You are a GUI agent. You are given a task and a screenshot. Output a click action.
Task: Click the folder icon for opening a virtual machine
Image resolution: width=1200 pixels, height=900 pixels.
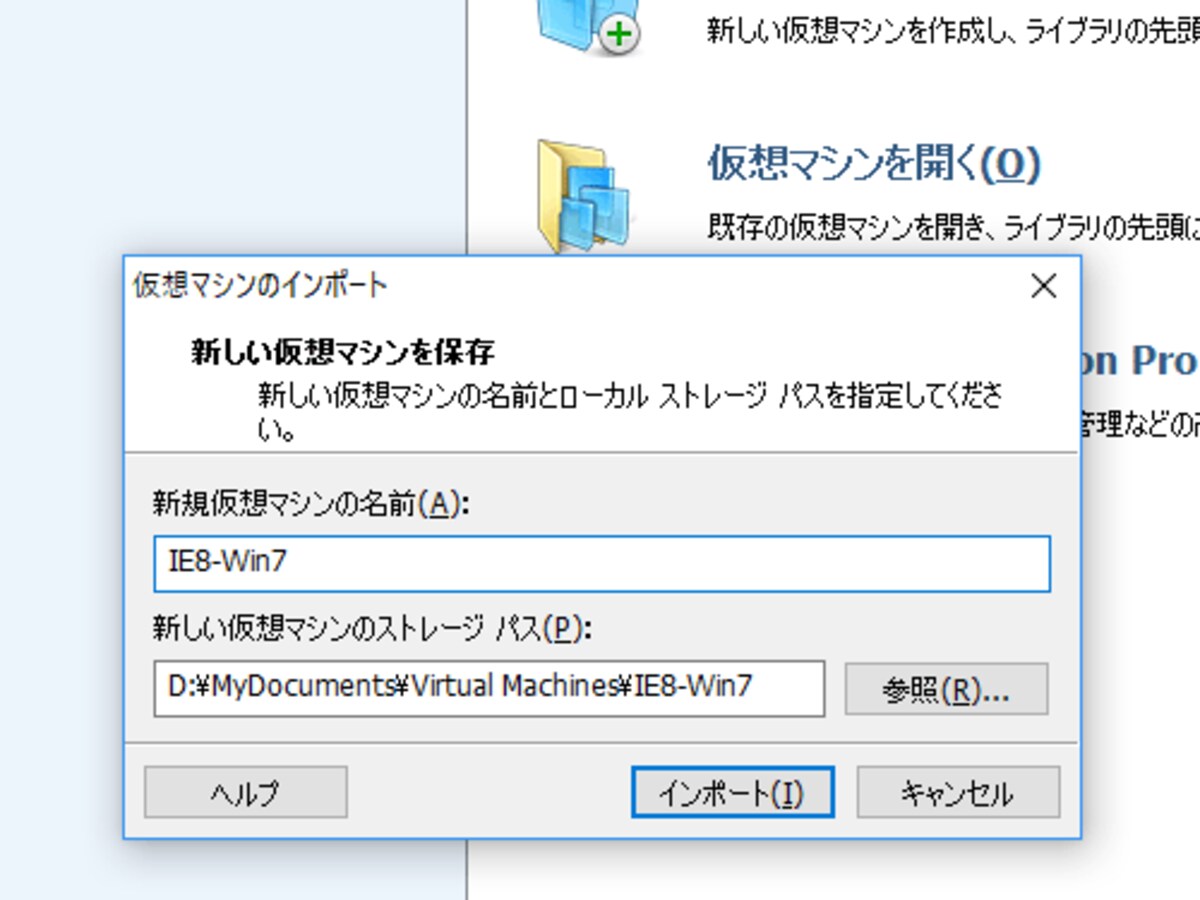(584, 196)
